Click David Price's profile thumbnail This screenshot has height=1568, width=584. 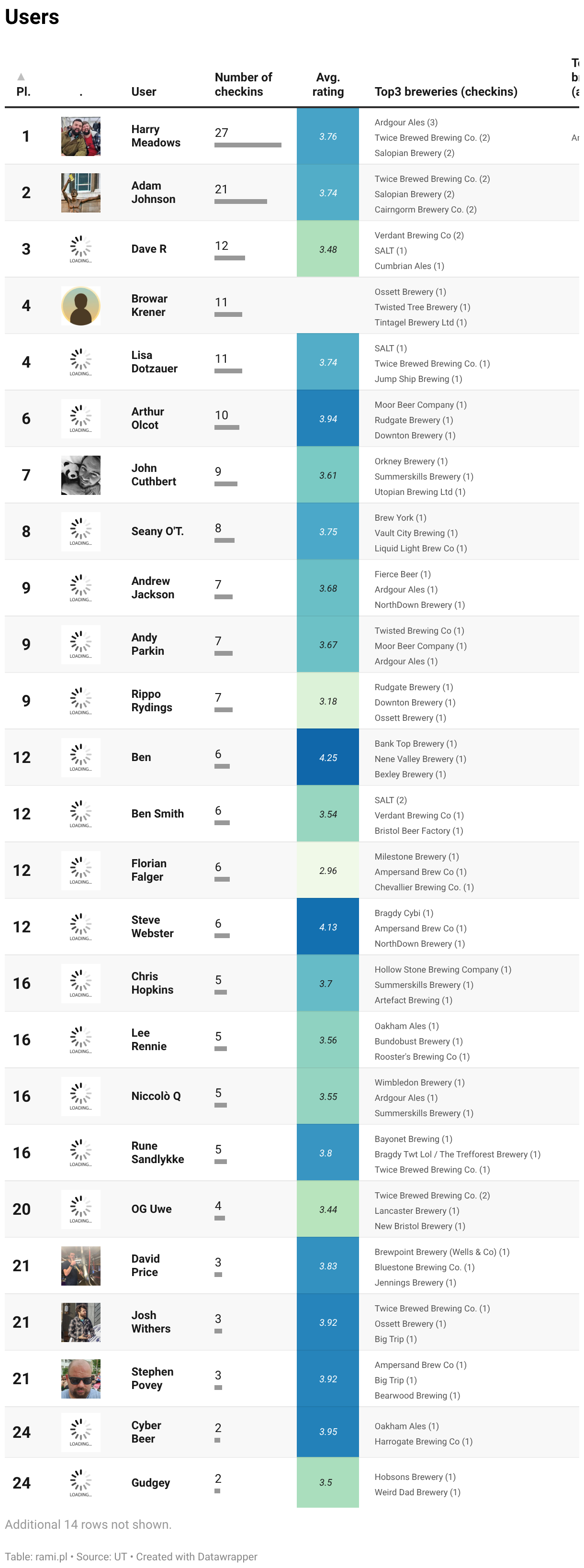80,1266
